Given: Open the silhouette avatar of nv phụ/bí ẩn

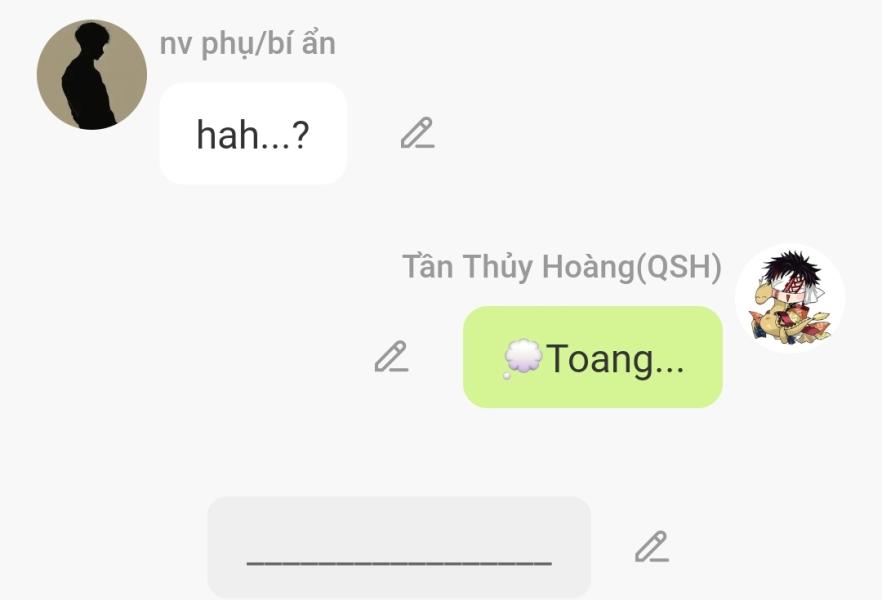Looking at the screenshot, I should [x=92, y=75].
